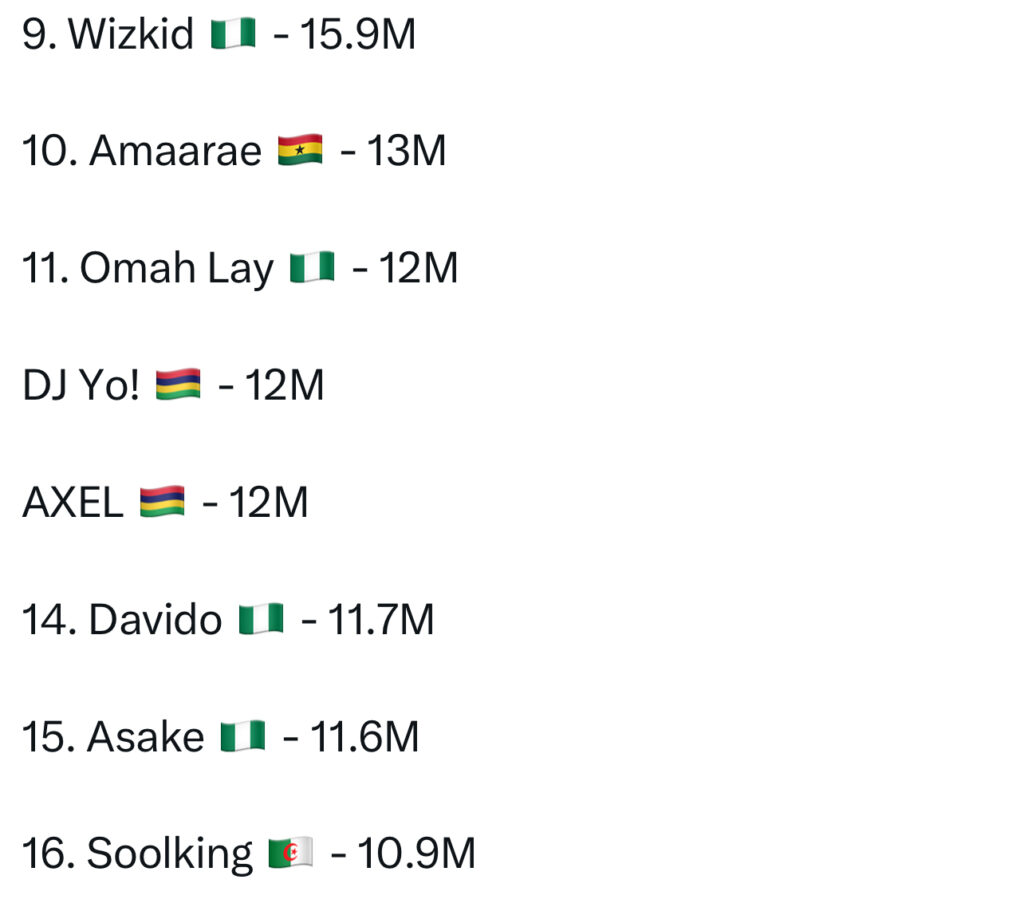Click the Nigerian flag beside Wizkid
Screen dimensions: 1024x903
234,36
